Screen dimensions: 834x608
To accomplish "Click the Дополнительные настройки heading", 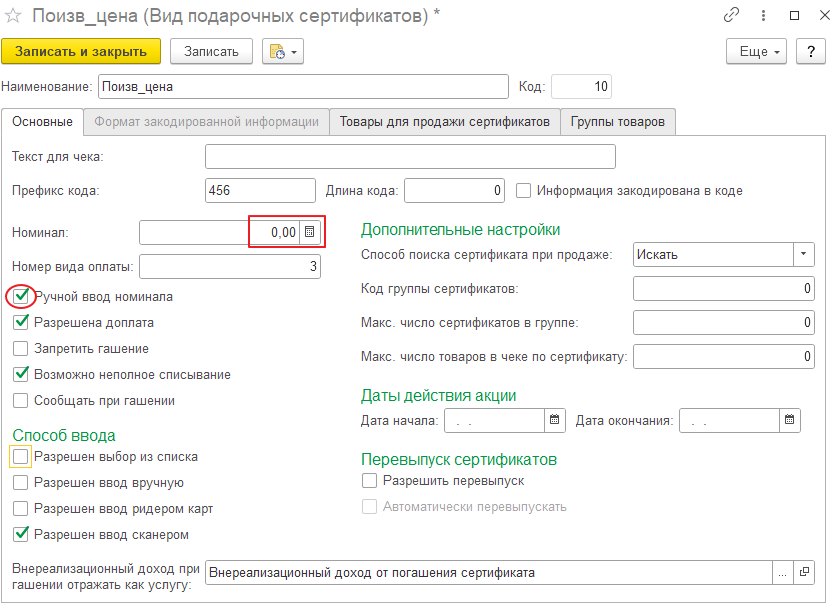I will point(461,230).
